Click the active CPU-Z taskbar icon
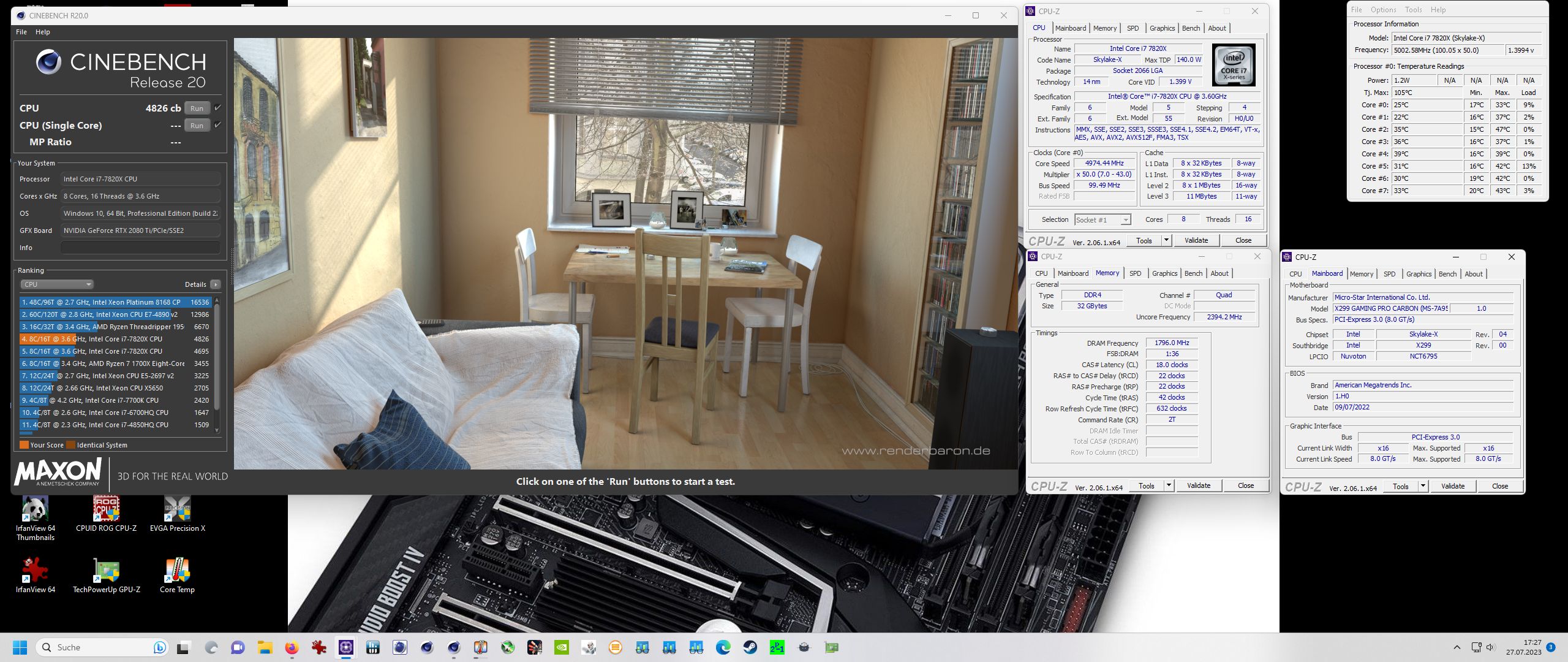This screenshot has height=662, width=1568. [346, 647]
